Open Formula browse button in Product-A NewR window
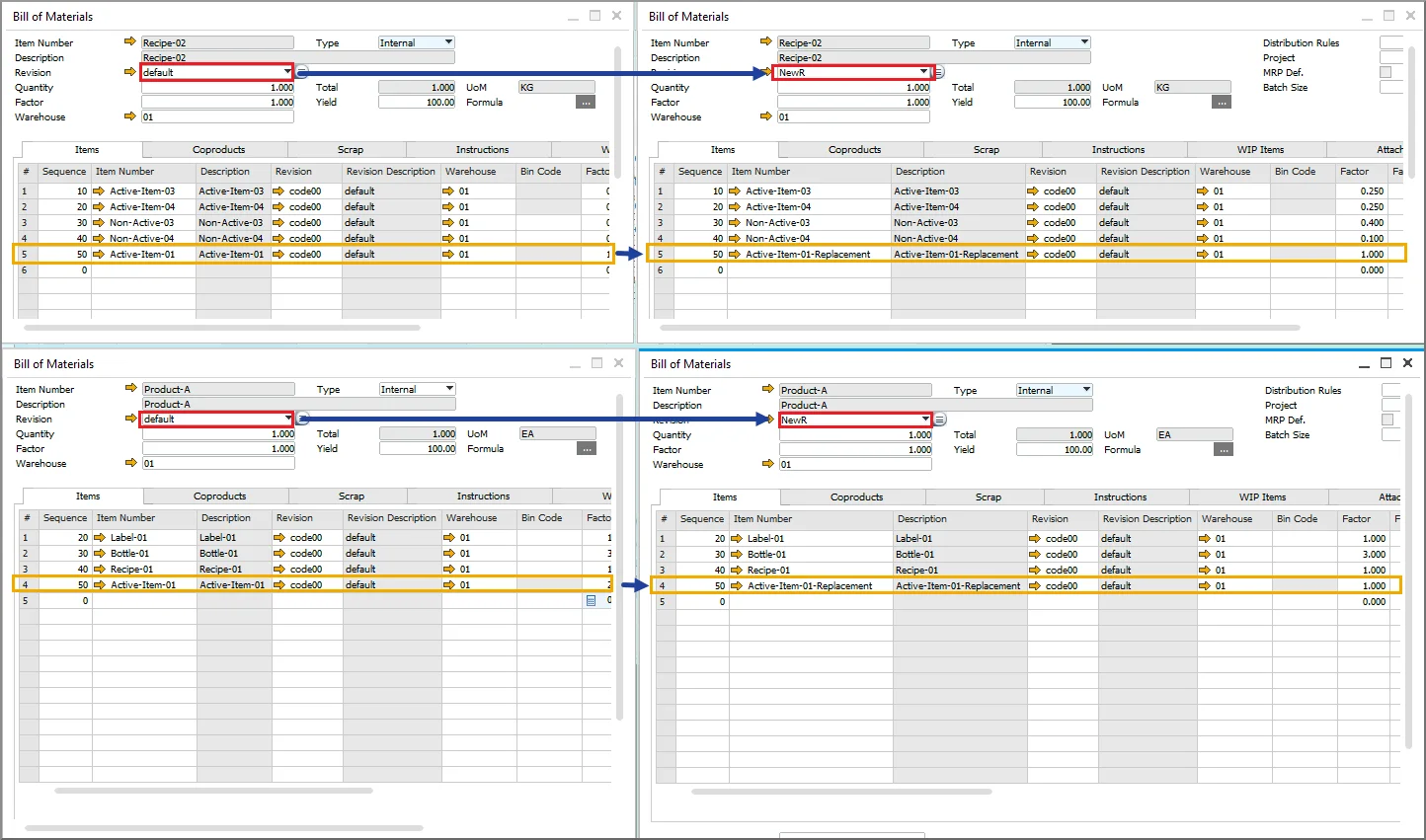This screenshot has width=1426, height=840. click(x=1225, y=449)
